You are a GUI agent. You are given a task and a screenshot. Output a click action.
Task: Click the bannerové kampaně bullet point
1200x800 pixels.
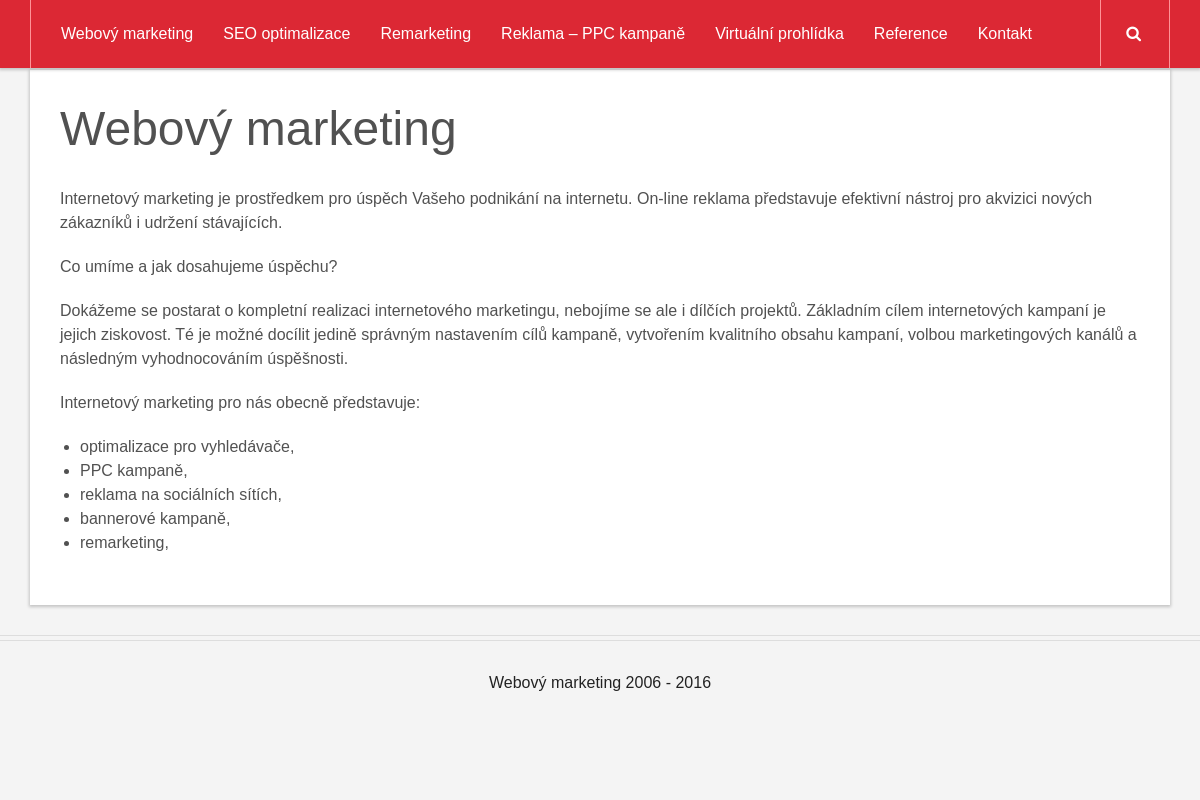tap(155, 518)
